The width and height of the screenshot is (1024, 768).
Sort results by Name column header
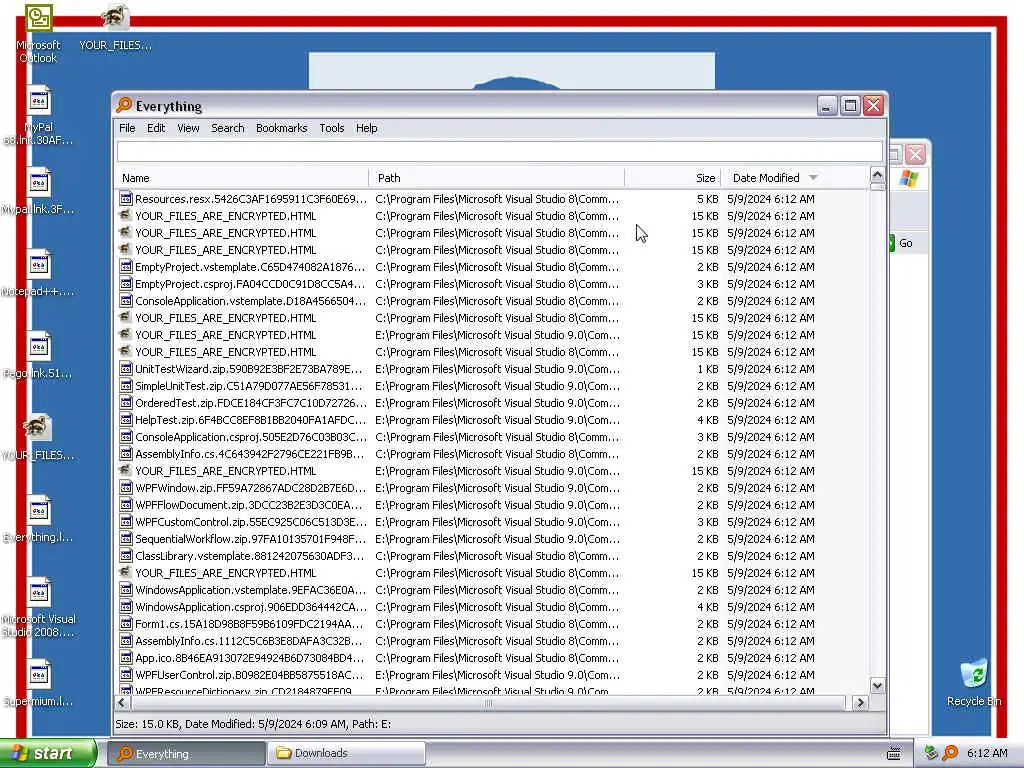pyautogui.click(x=242, y=178)
